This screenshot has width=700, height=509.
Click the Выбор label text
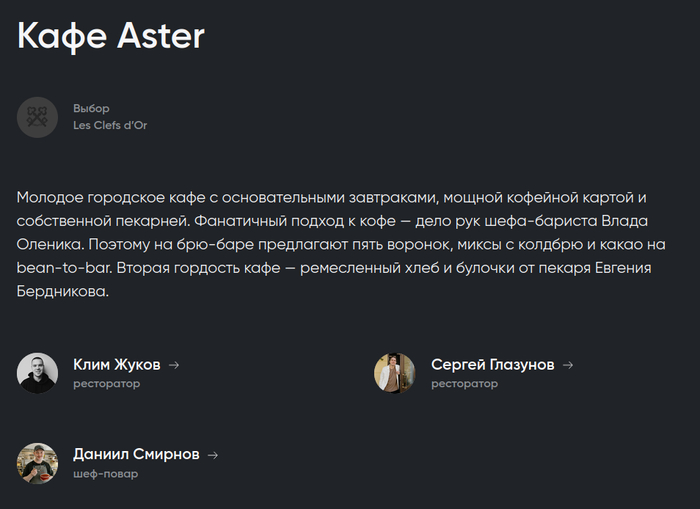91,108
